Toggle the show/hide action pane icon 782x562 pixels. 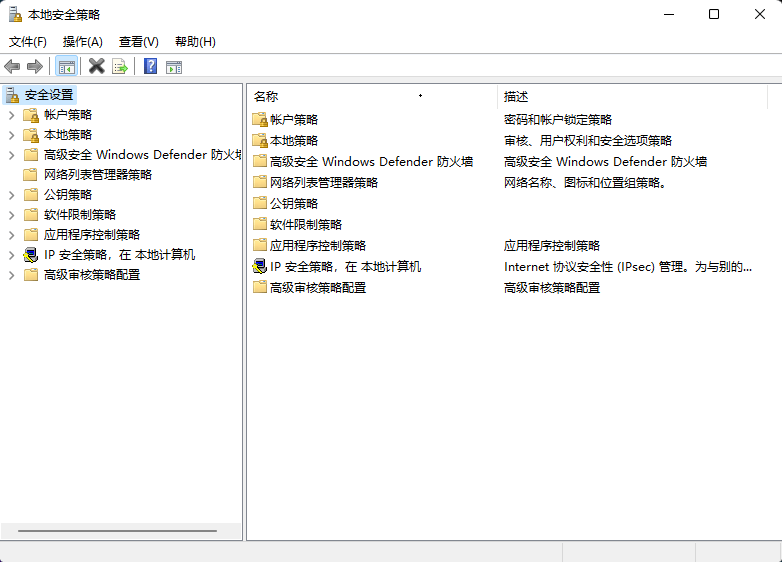174,66
